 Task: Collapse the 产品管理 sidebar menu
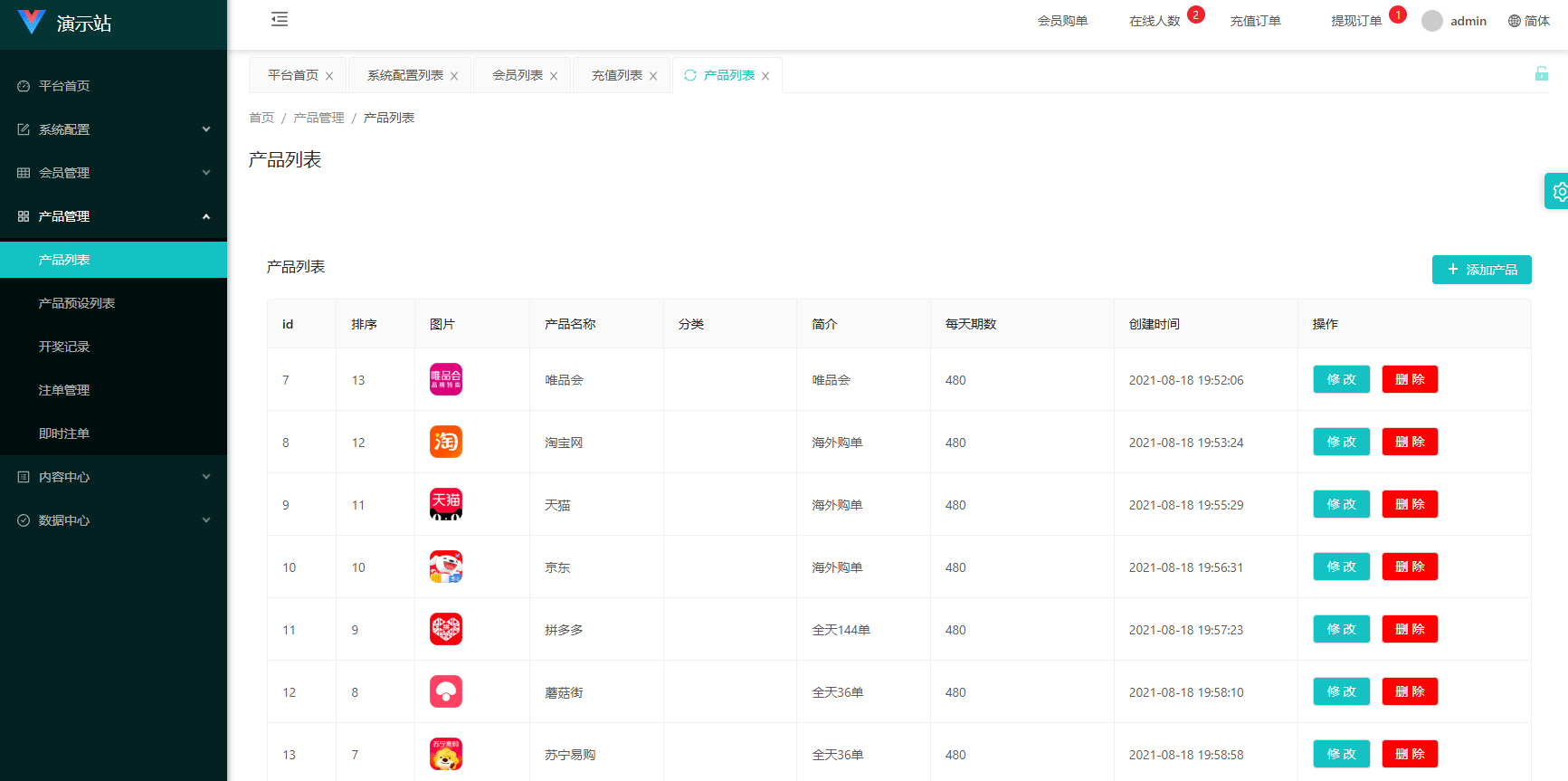click(x=113, y=216)
